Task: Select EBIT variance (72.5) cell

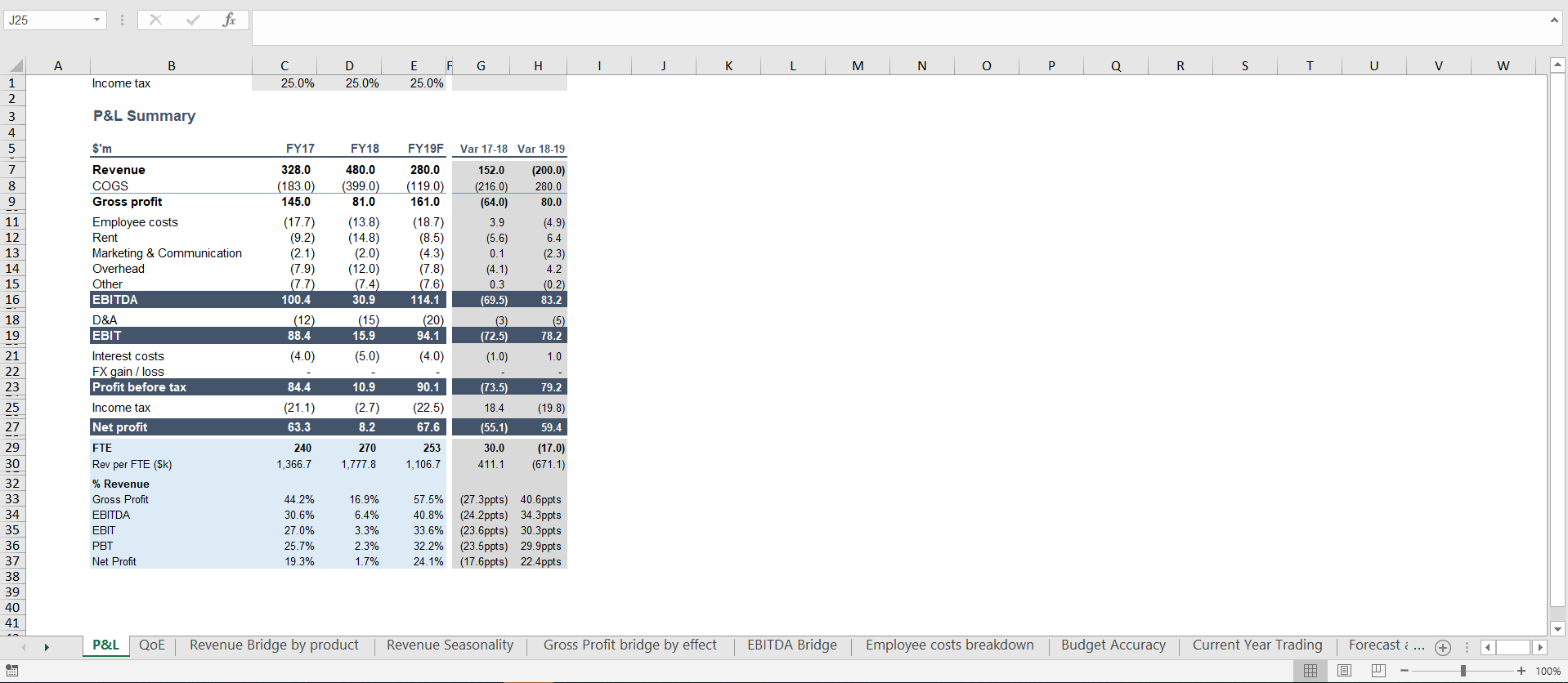Action: pyautogui.click(x=494, y=336)
